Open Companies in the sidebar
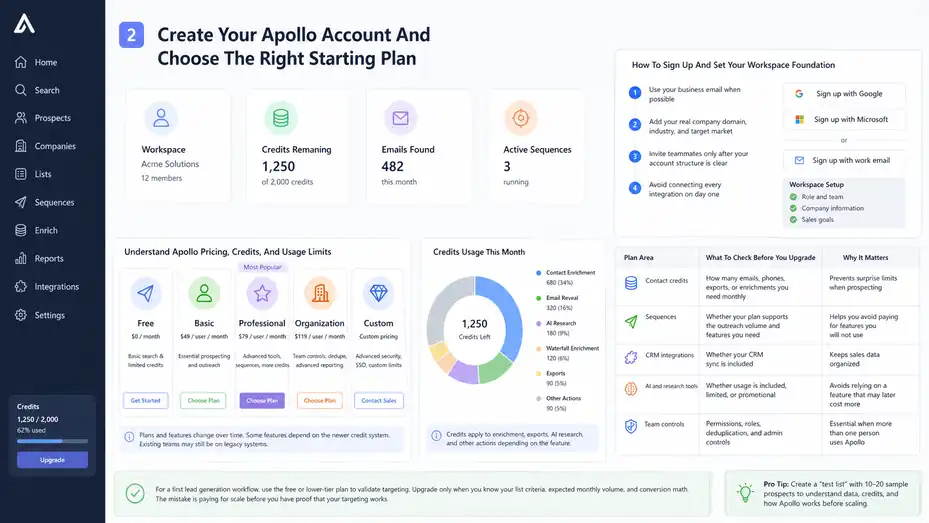This screenshot has height=523, width=929. [45, 146]
